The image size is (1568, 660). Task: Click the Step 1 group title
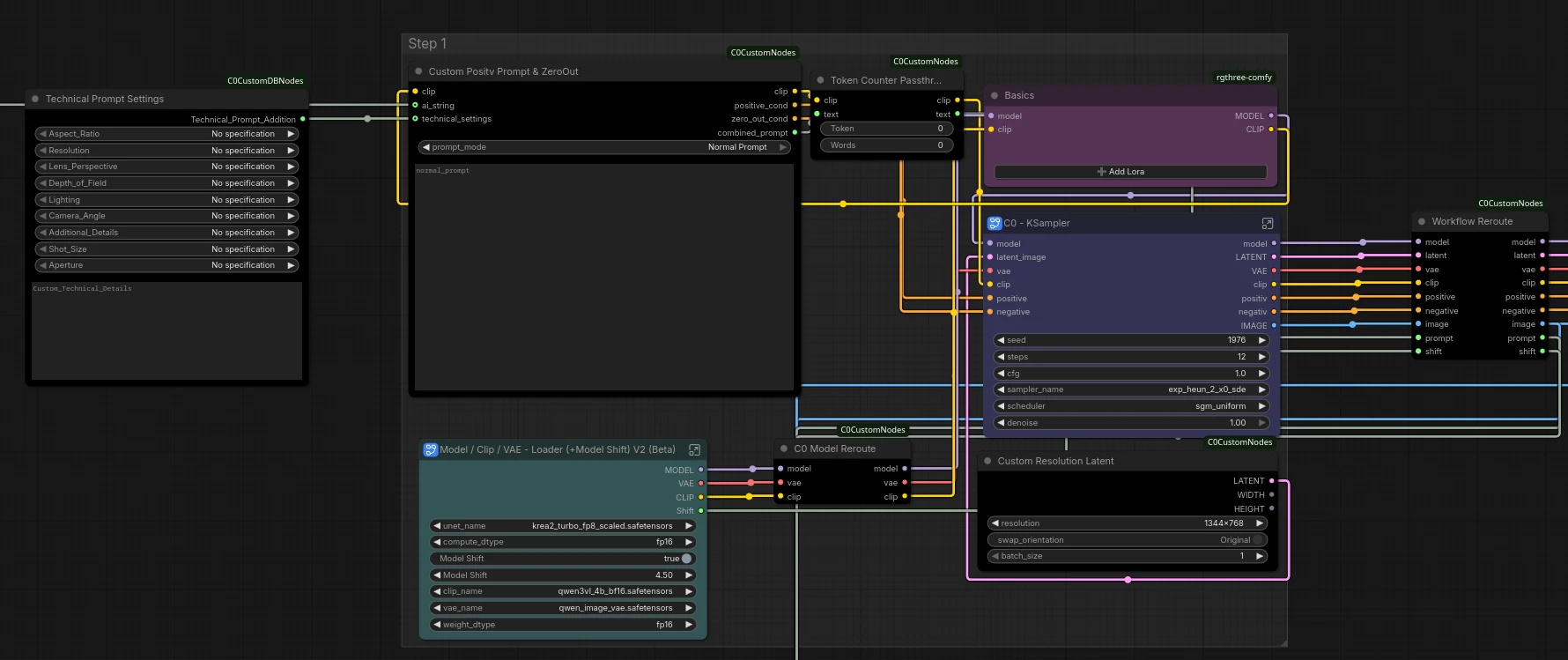coord(427,43)
